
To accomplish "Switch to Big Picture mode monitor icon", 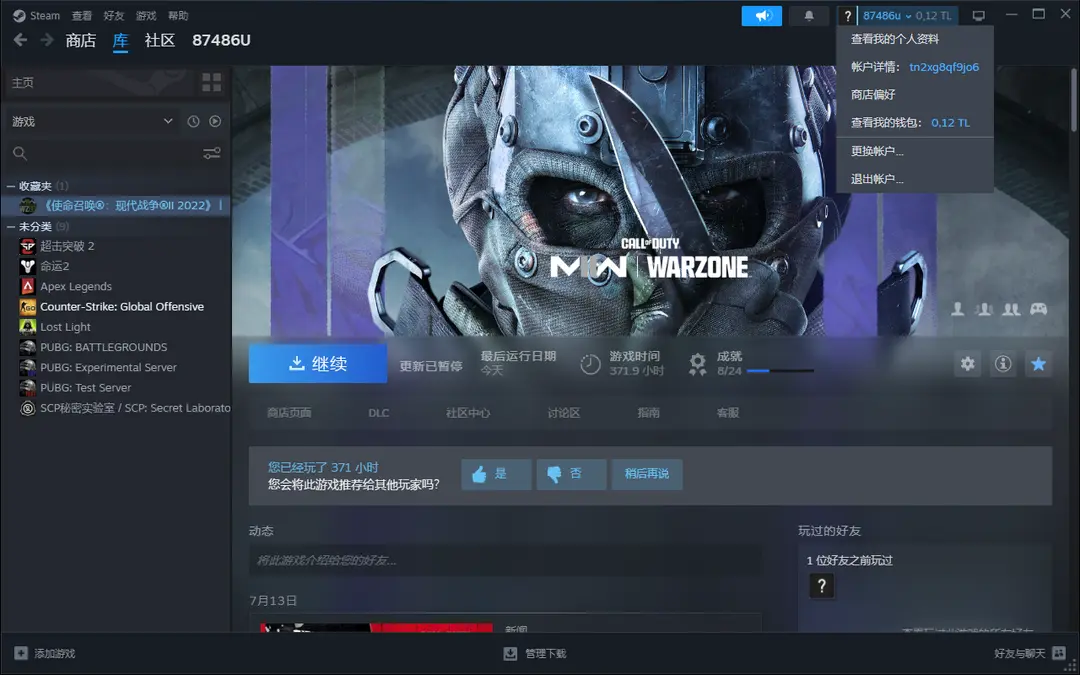I will [979, 16].
